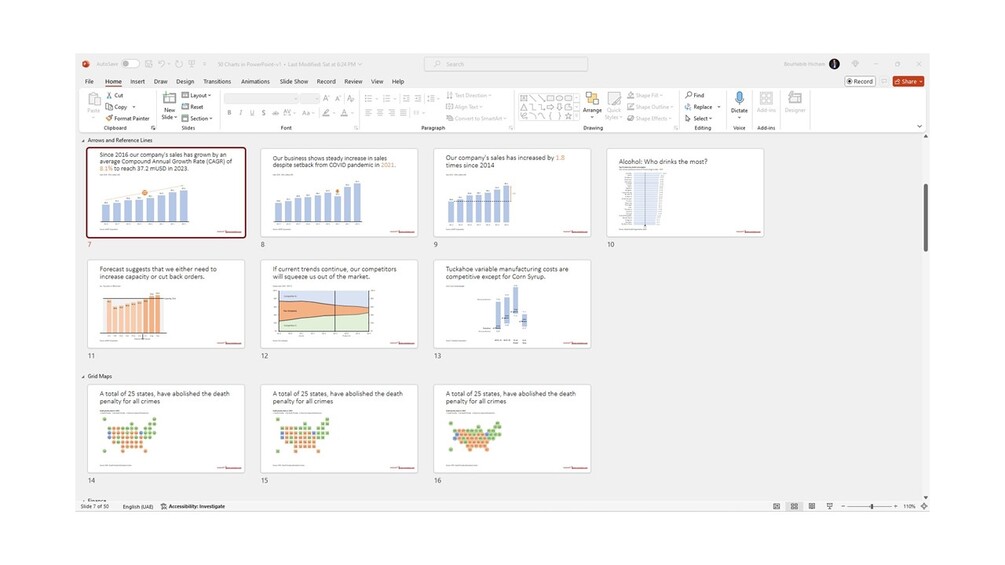Open the Animations tab

[x=255, y=81]
